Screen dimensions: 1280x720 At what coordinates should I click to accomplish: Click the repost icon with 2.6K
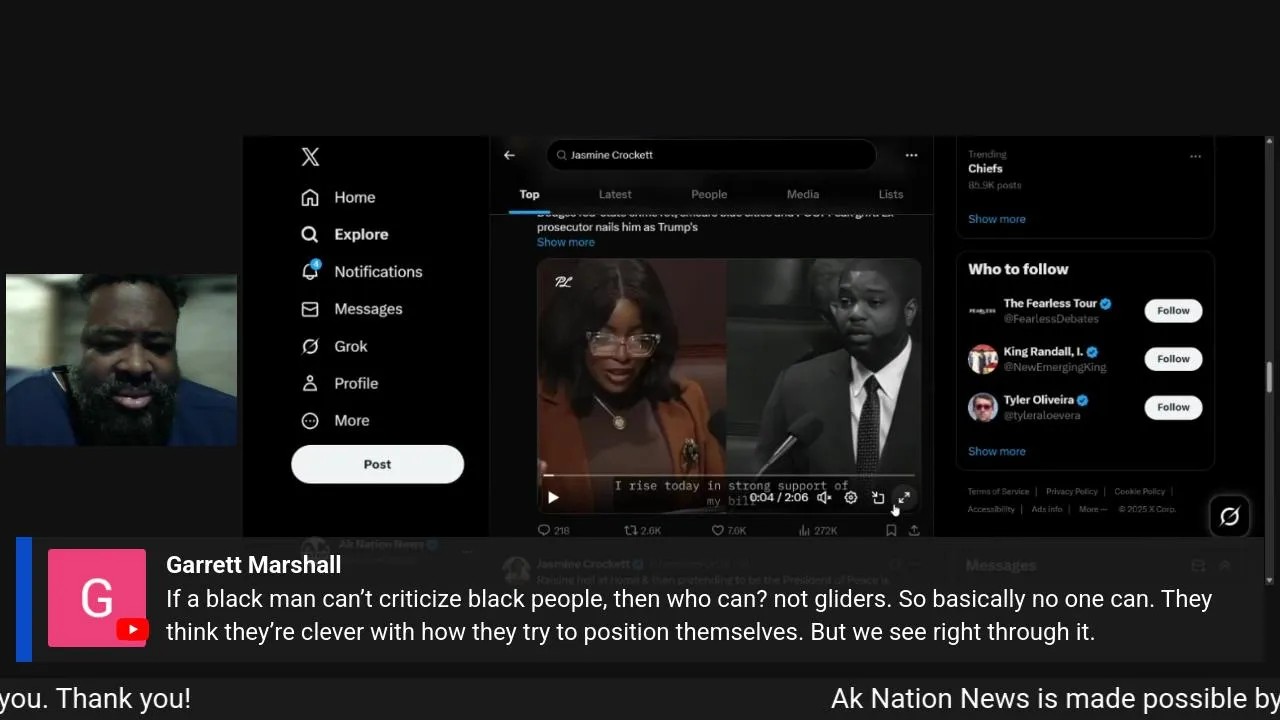tap(643, 530)
